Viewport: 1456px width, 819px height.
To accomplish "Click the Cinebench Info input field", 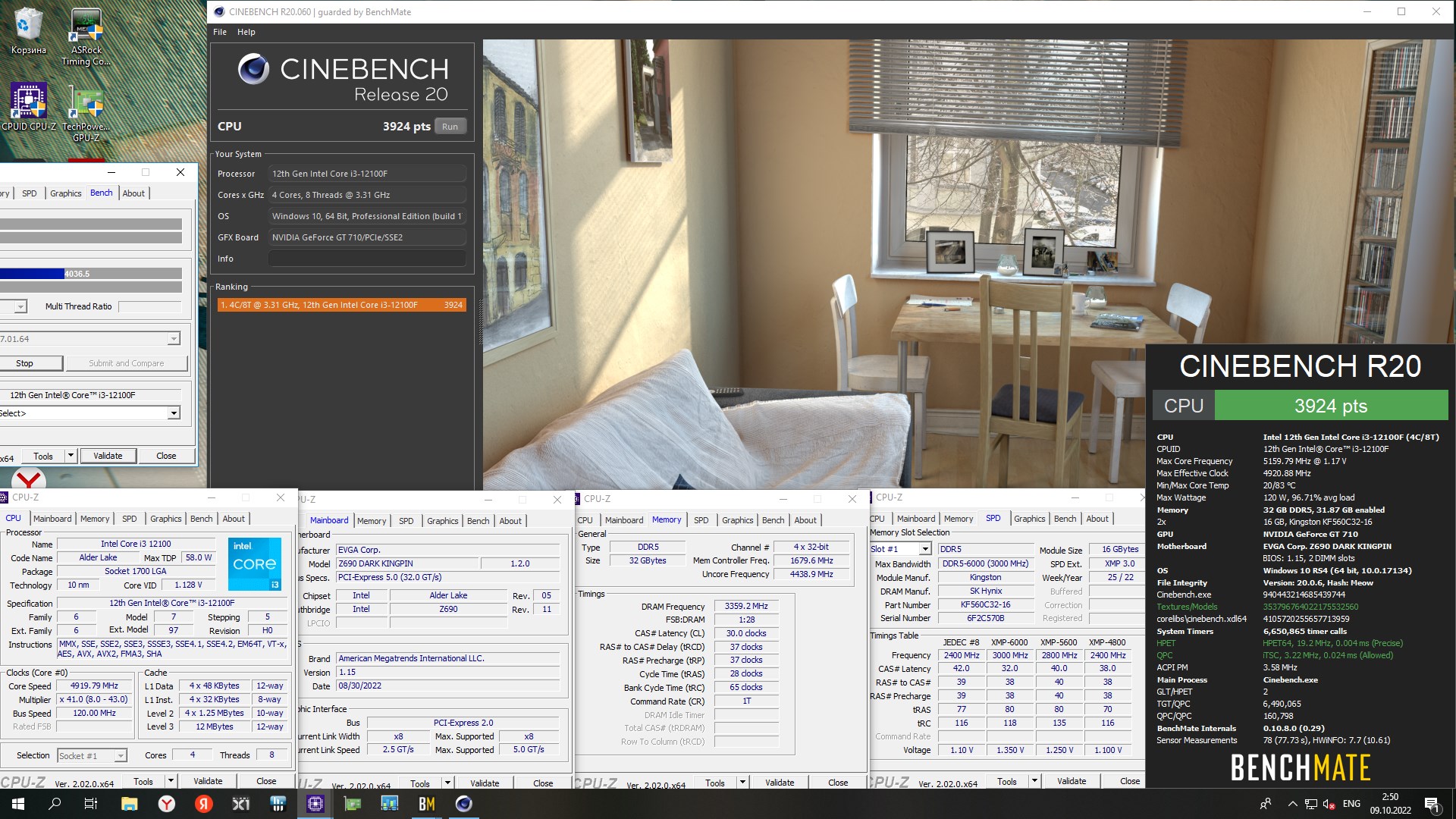I will point(366,259).
